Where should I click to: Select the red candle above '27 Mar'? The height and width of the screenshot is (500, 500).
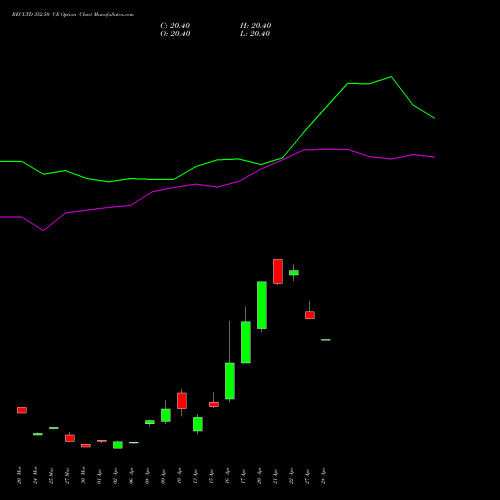tap(70, 438)
